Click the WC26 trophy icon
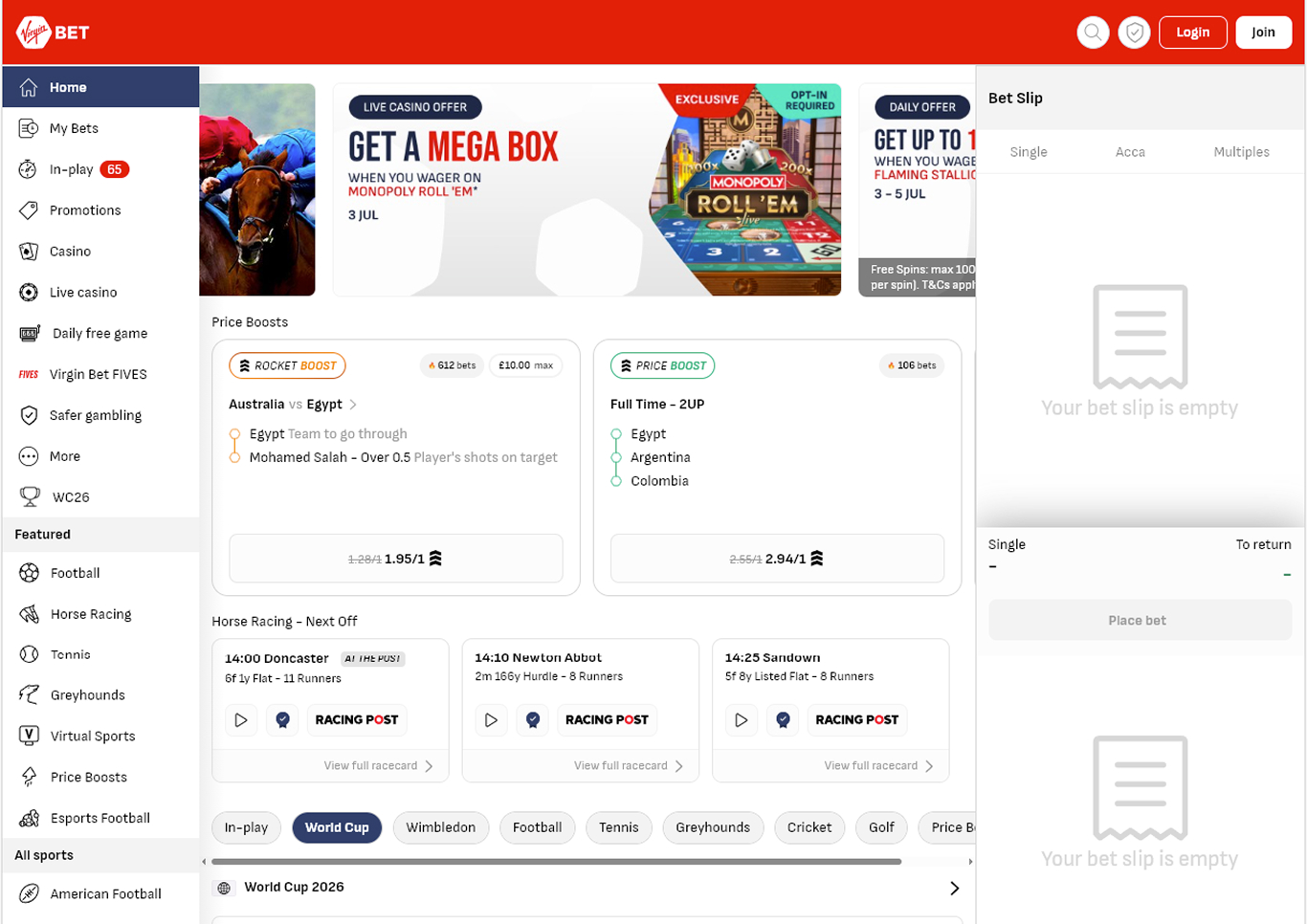 coord(30,497)
